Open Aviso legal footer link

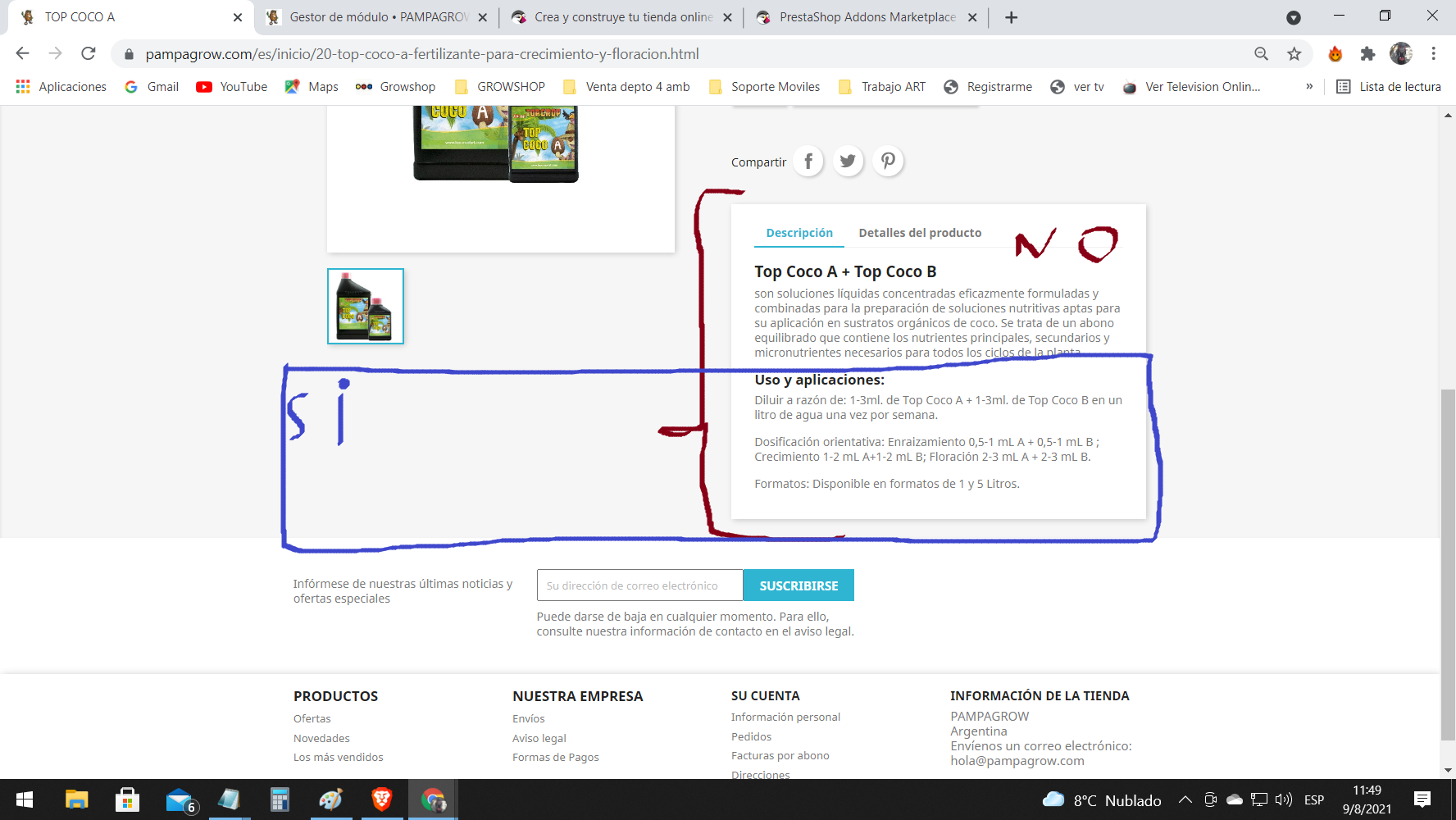(539, 738)
